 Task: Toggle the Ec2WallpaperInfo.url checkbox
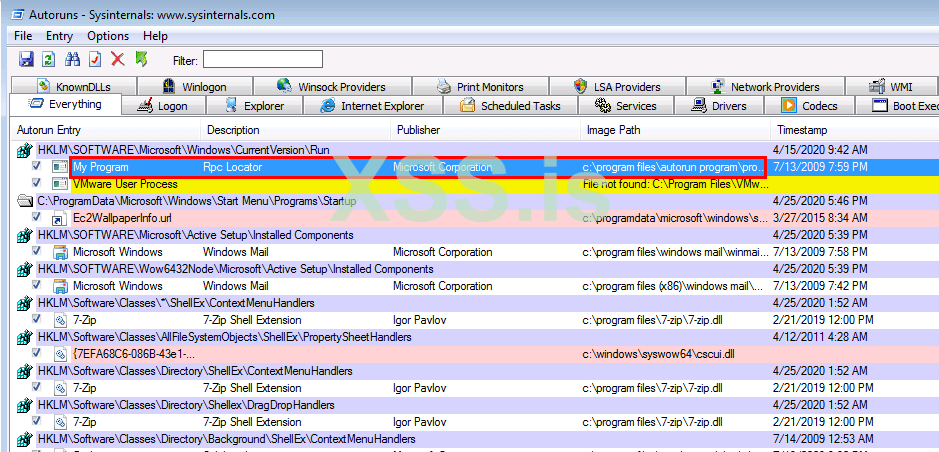tap(37, 217)
